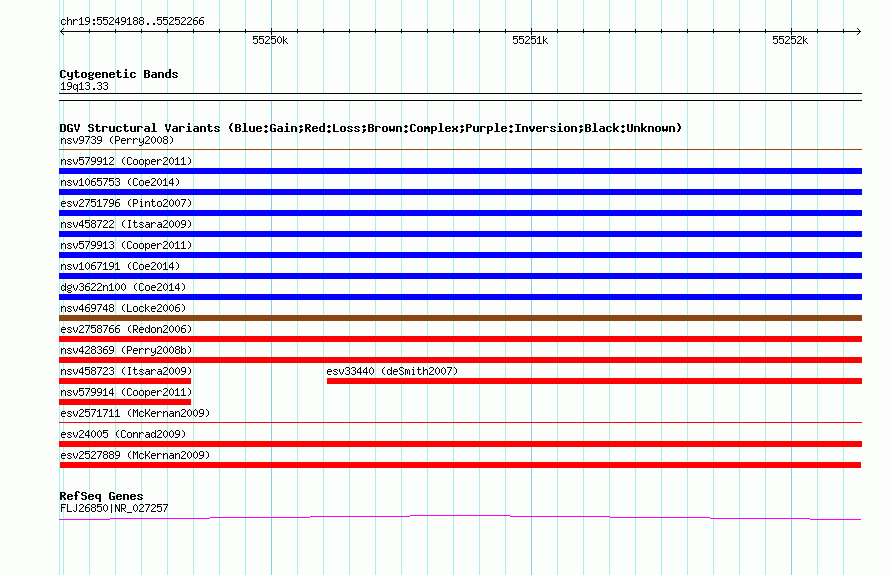Click the nsv428369 (Perry2008b) label
Image resolution: width=890 pixels, height=575 pixels.
(x=126, y=350)
